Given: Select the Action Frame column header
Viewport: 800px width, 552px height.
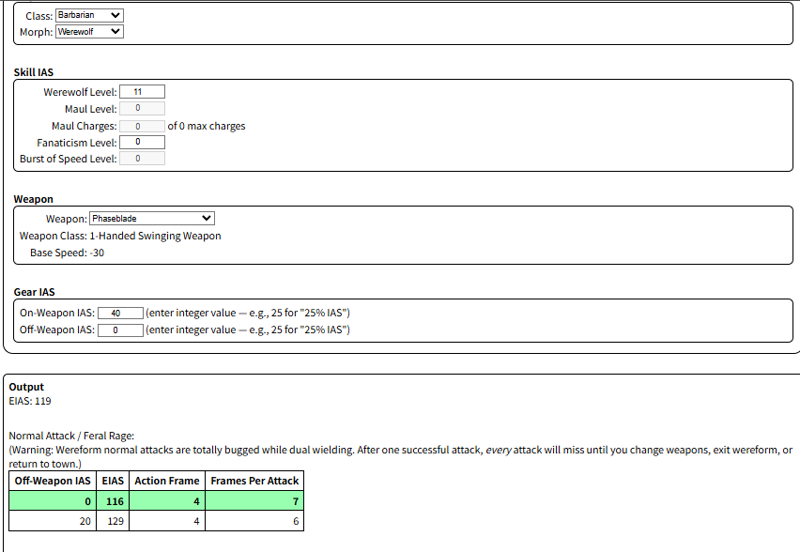Looking at the screenshot, I should pyautogui.click(x=167, y=481).
